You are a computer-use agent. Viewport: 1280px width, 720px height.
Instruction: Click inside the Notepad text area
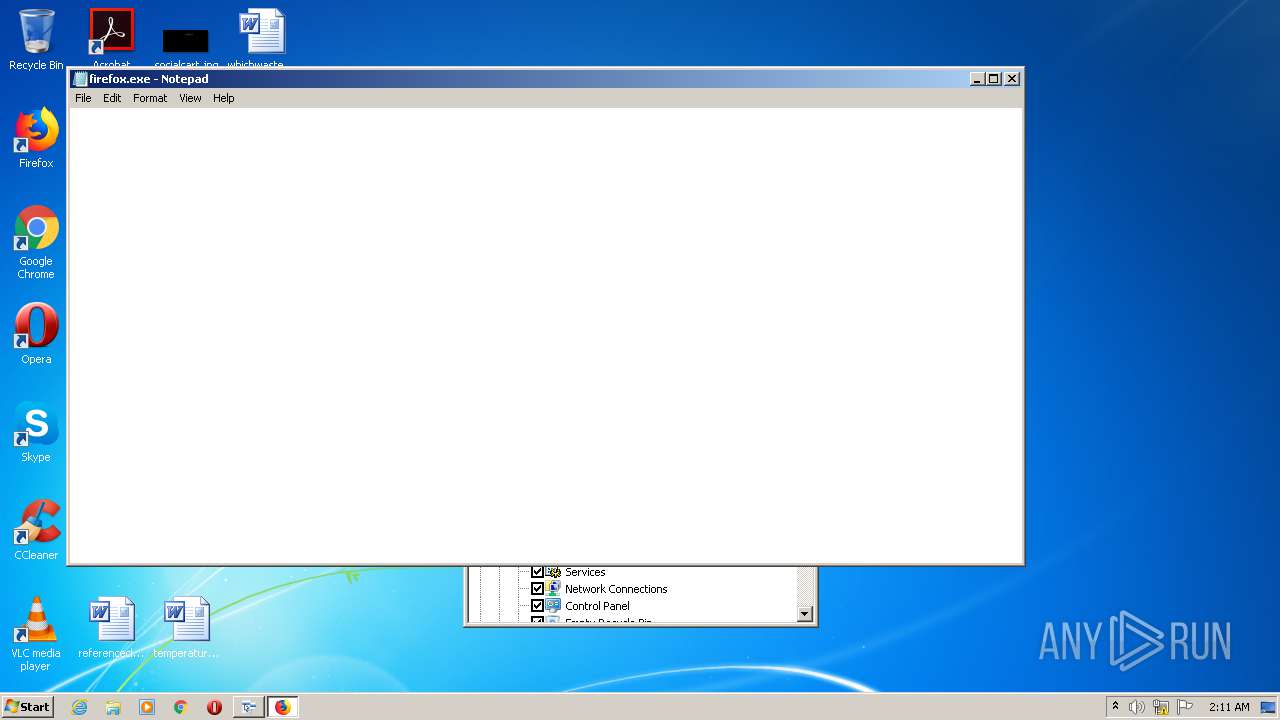[x=546, y=335]
